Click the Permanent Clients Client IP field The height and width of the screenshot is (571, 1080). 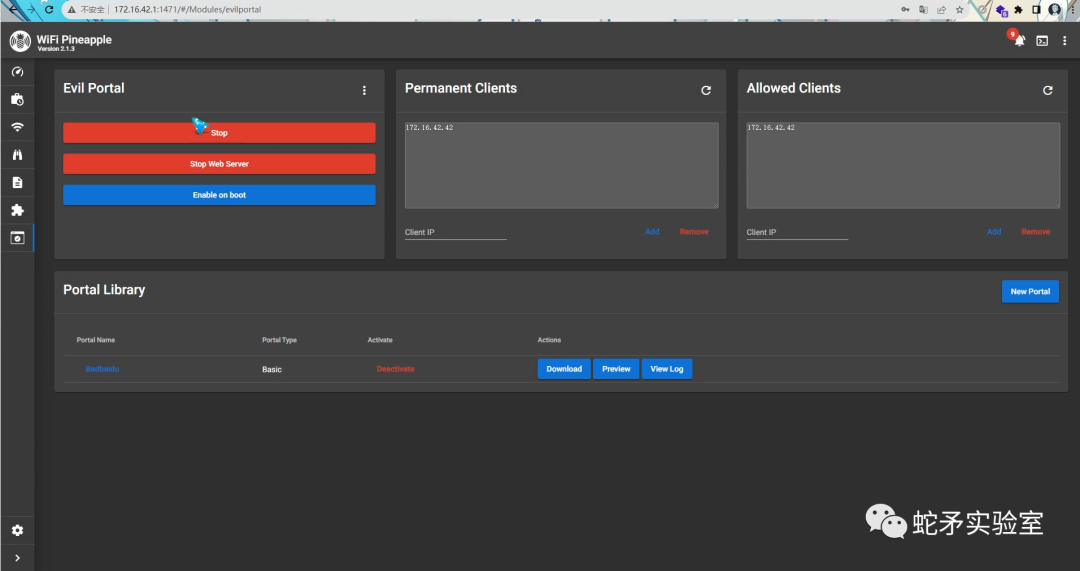tap(455, 232)
